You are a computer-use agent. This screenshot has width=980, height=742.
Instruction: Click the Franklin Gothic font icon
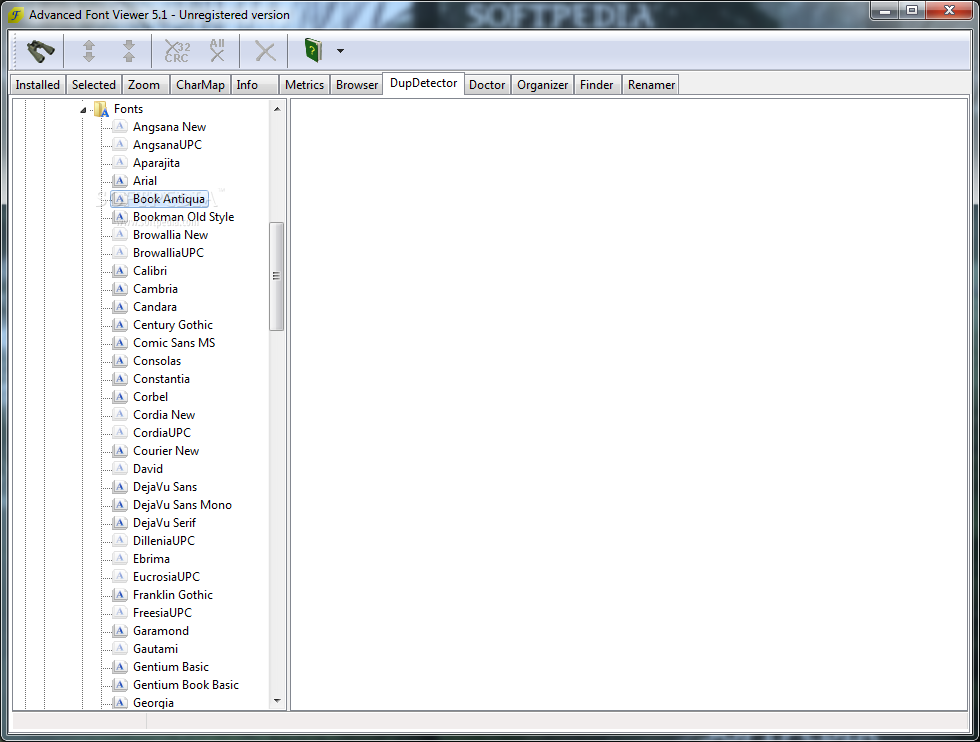[121, 595]
